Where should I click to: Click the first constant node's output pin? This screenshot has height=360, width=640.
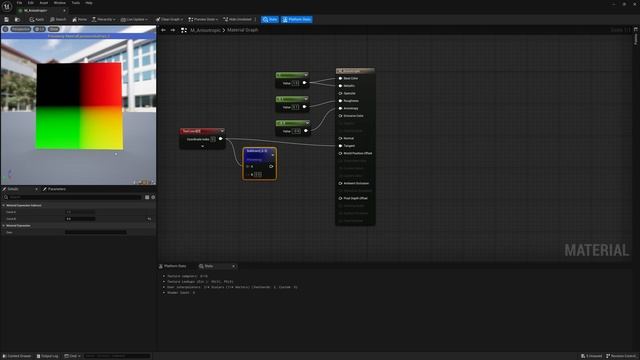tap(304, 83)
